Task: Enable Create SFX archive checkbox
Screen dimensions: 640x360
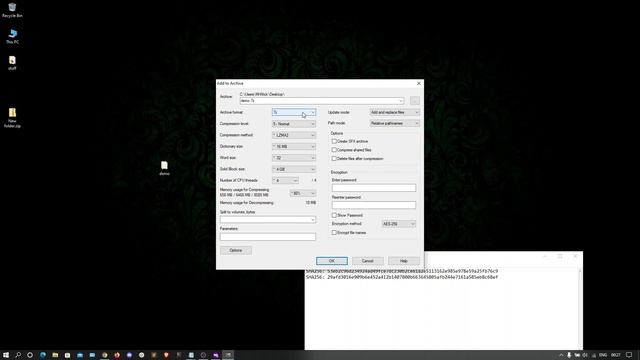Action: pyautogui.click(x=334, y=141)
